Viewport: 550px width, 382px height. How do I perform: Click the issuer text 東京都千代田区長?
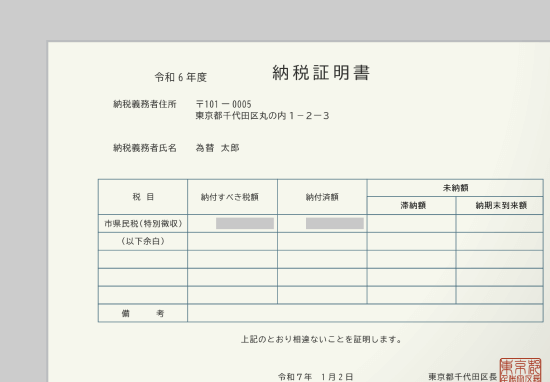coord(462,377)
